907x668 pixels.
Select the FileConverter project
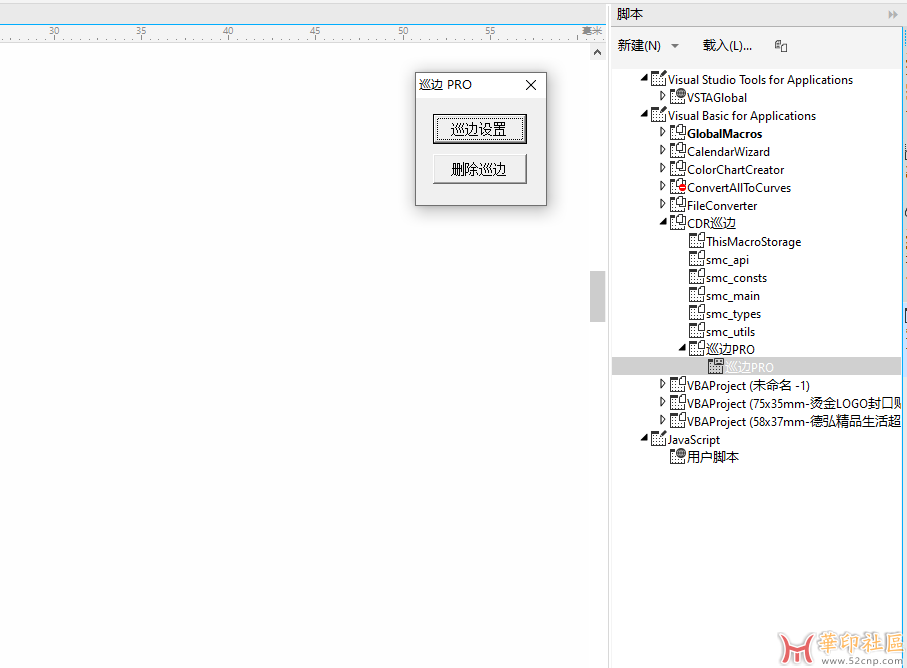point(721,205)
